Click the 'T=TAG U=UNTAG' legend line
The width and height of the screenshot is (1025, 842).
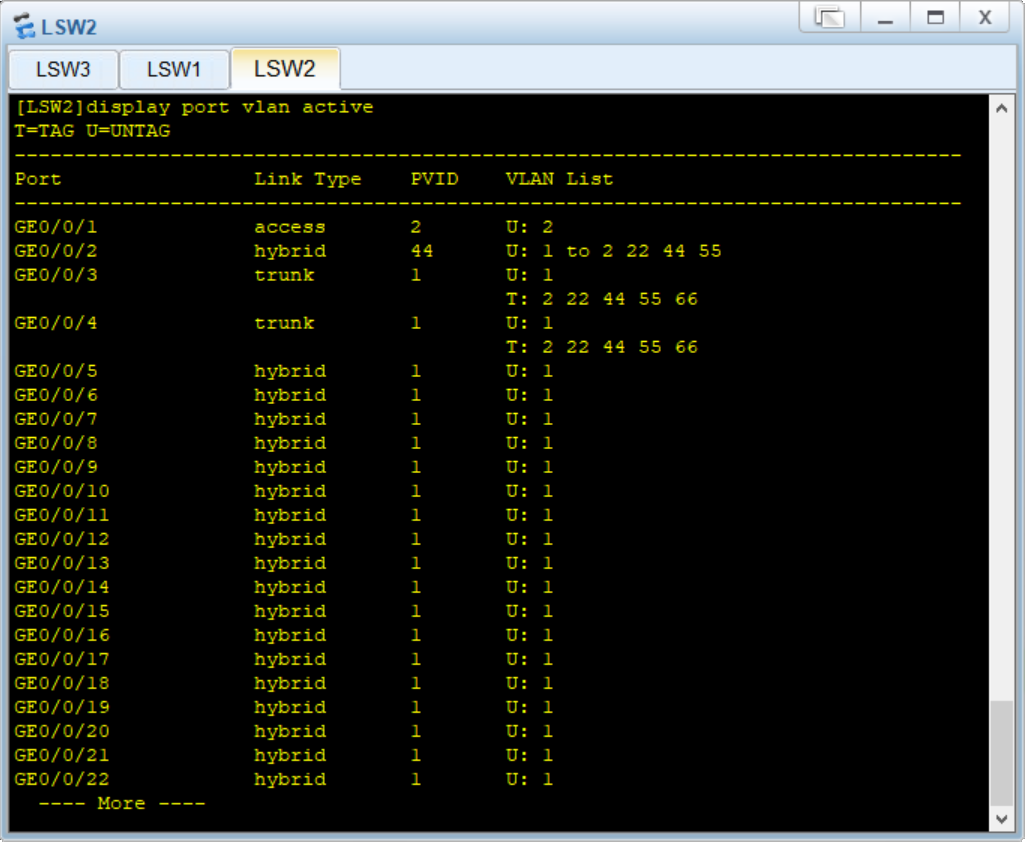click(x=92, y=131)
